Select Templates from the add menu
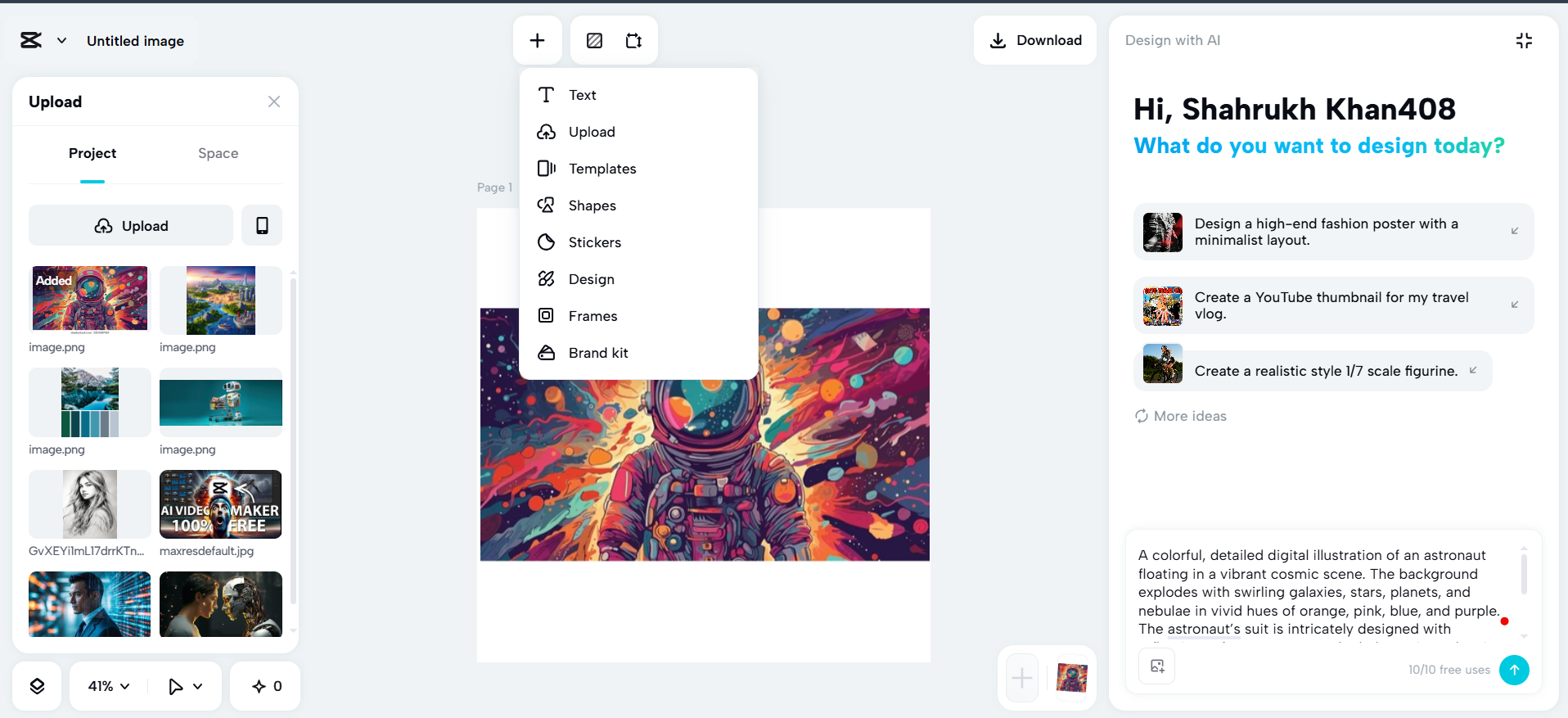1568x718 pixels. click(602, 169)
